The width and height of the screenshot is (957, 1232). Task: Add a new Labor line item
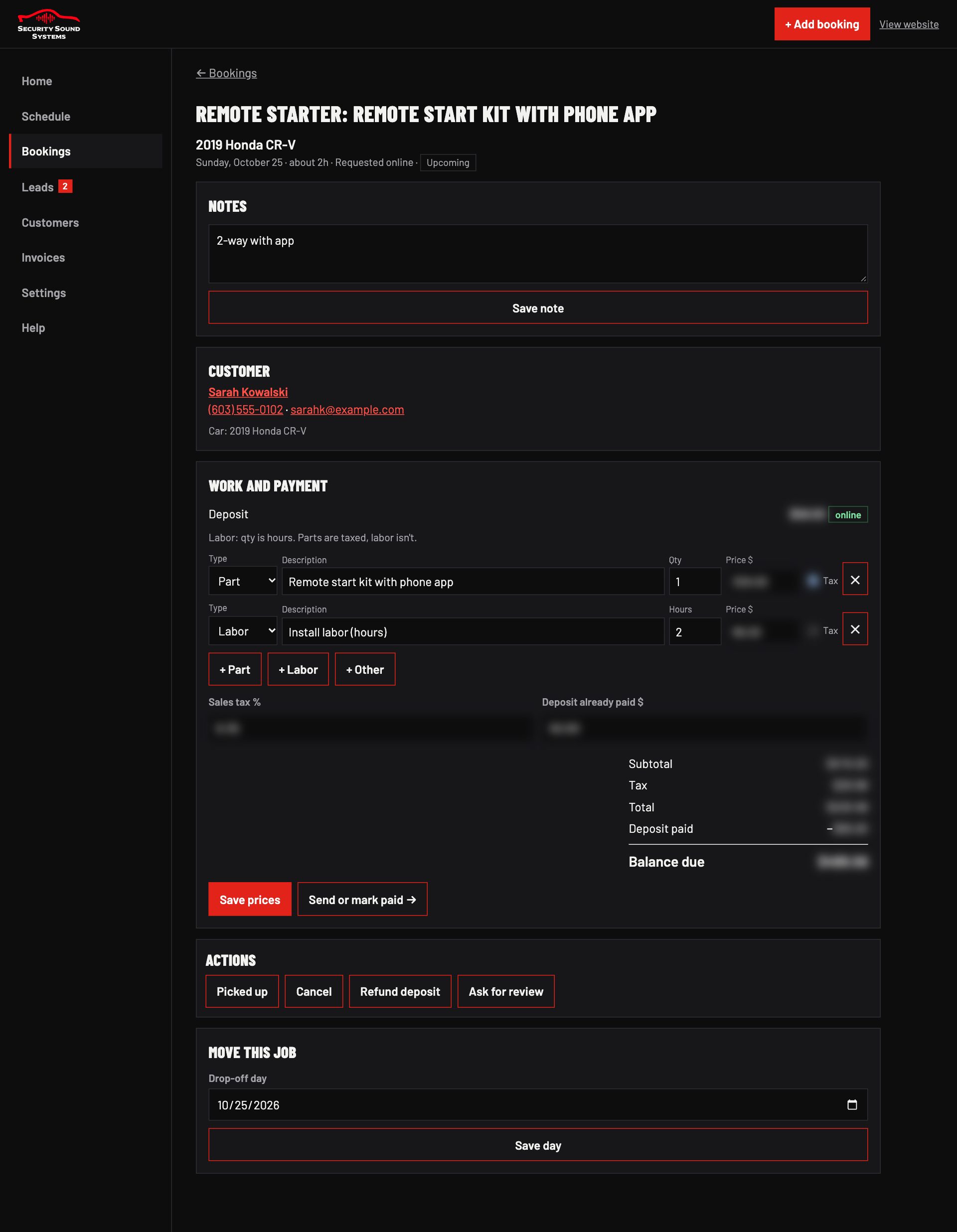[298, 670]
